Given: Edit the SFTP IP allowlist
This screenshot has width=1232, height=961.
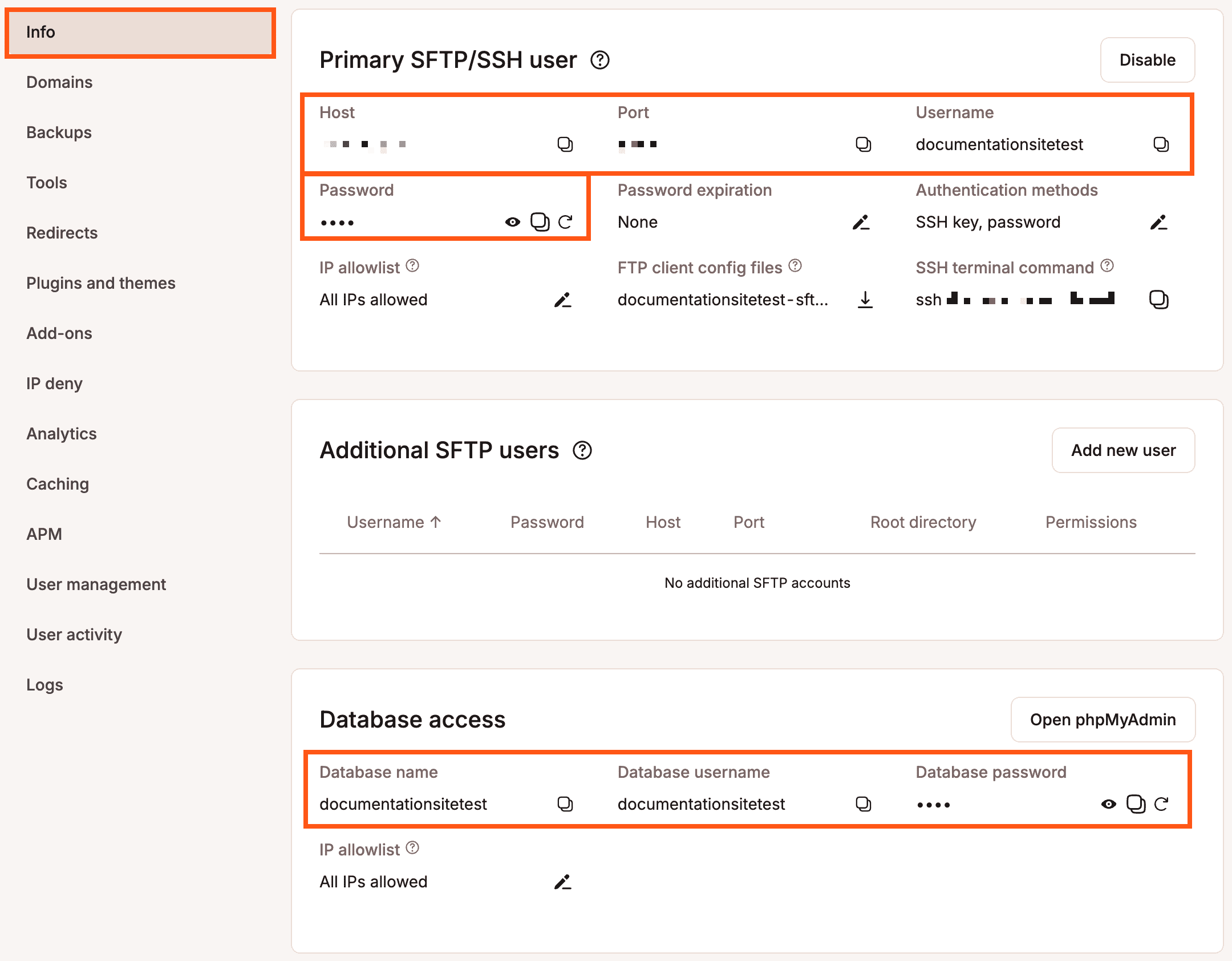Looking at the screenshot, I should [x=562, y=300].
